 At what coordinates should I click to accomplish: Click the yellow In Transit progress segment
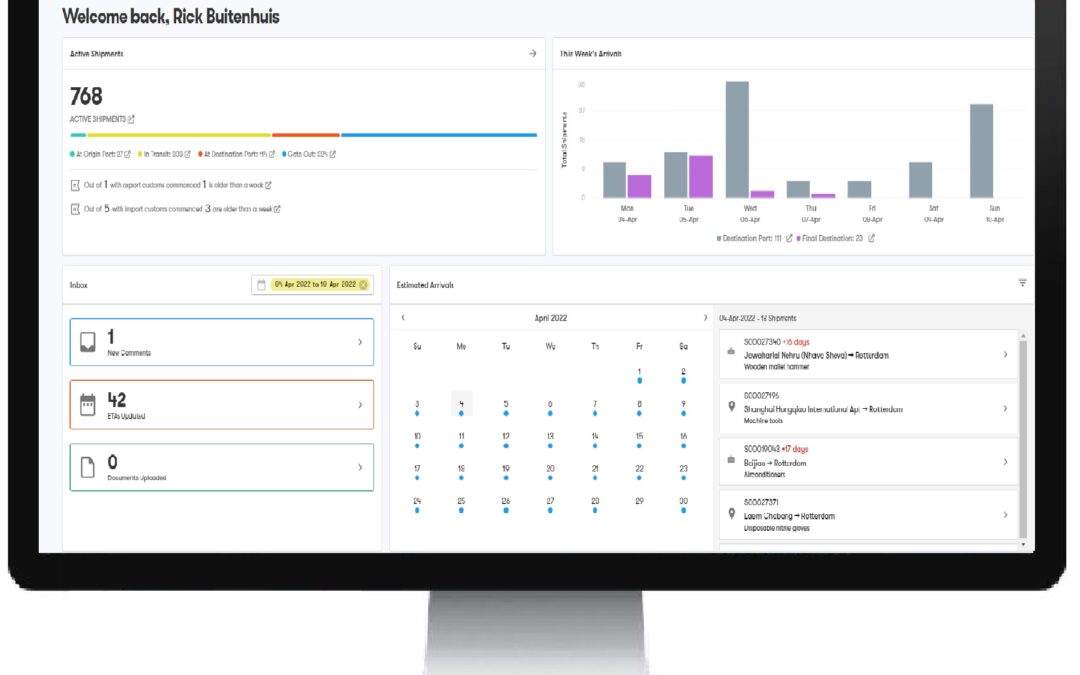(x=179, y=135)
